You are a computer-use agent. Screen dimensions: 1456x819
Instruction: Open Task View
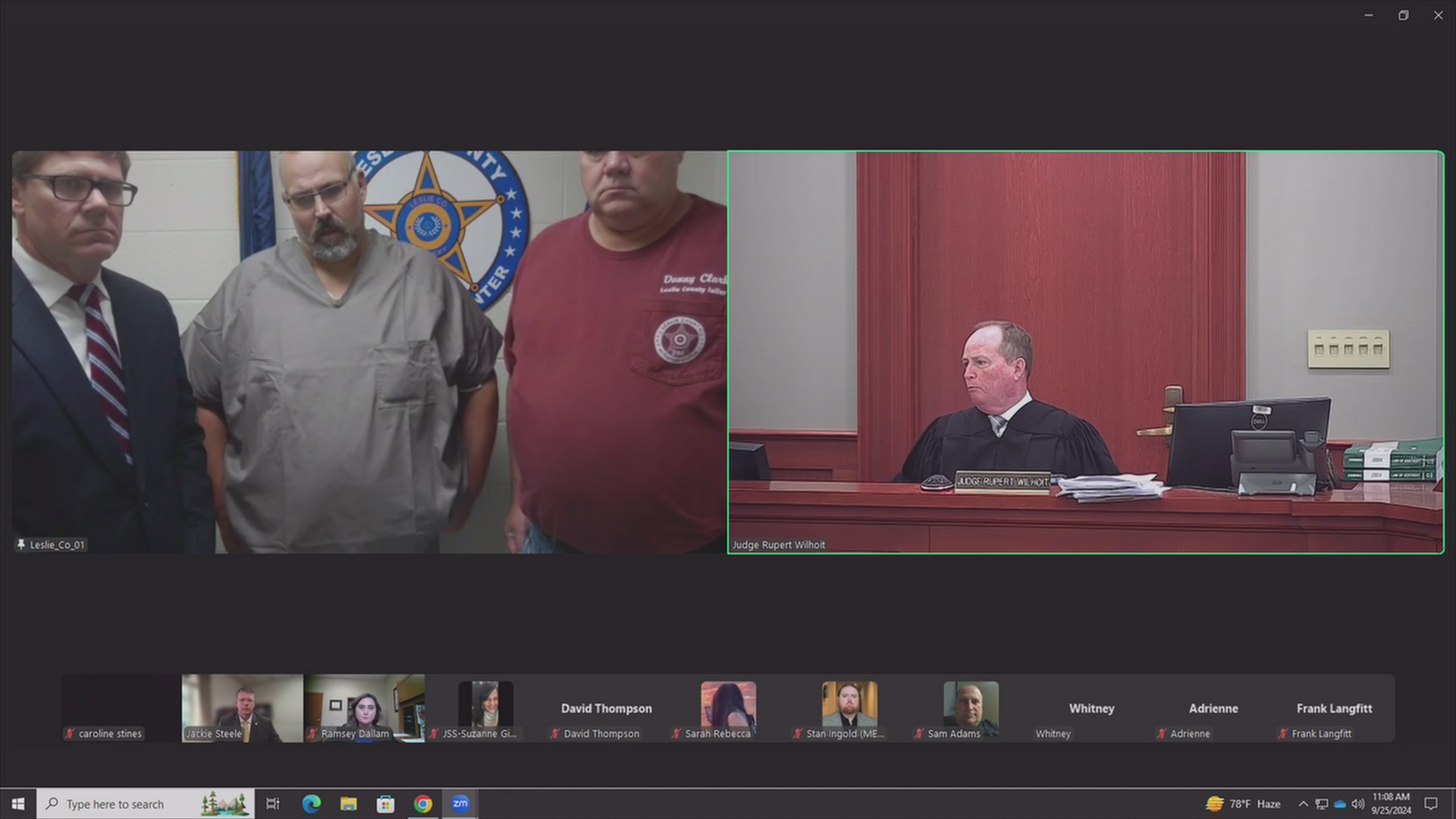click(x=272, y=803)
